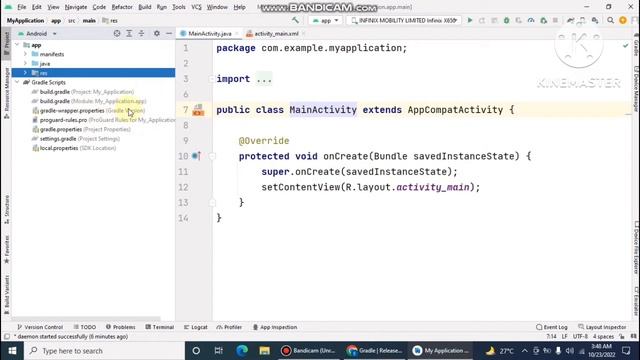Open build.gradle (Project: My_Application) file

[x=83, y=92]
